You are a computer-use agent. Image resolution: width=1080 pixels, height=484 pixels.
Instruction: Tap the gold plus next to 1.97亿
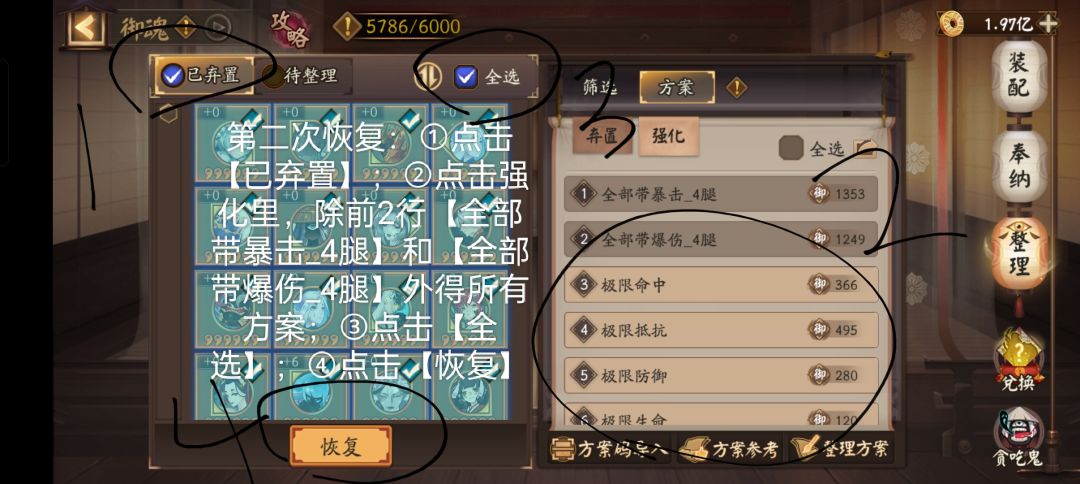click(1047, 24)
